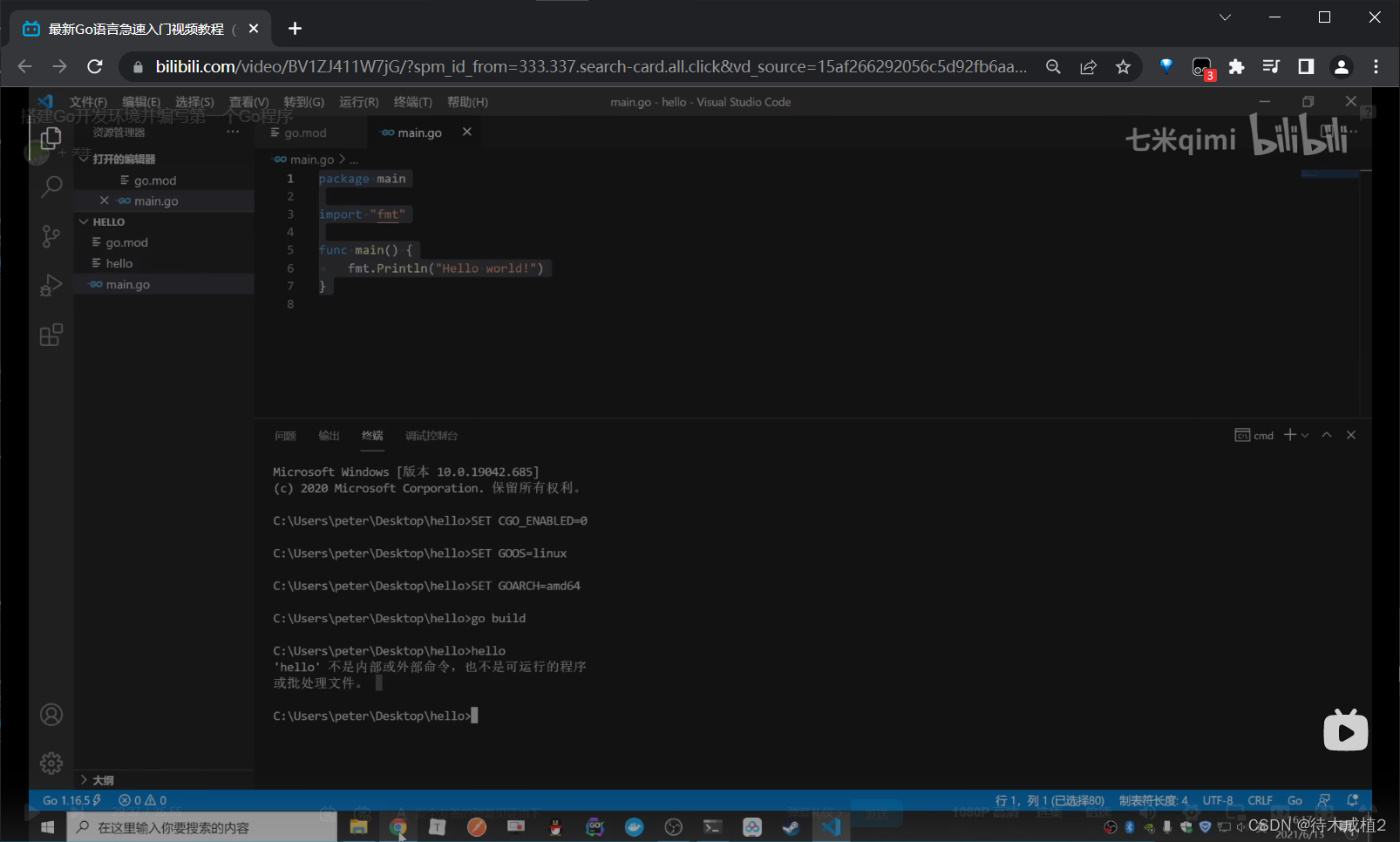Open Search view in VS Code activity bar

coord(51,186)
